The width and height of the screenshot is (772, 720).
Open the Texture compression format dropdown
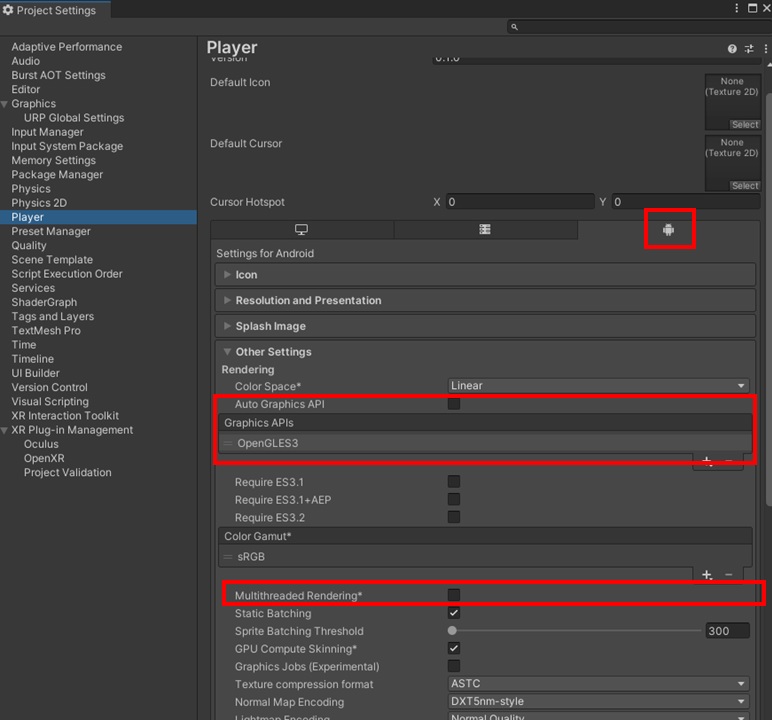tap(598, 685)
